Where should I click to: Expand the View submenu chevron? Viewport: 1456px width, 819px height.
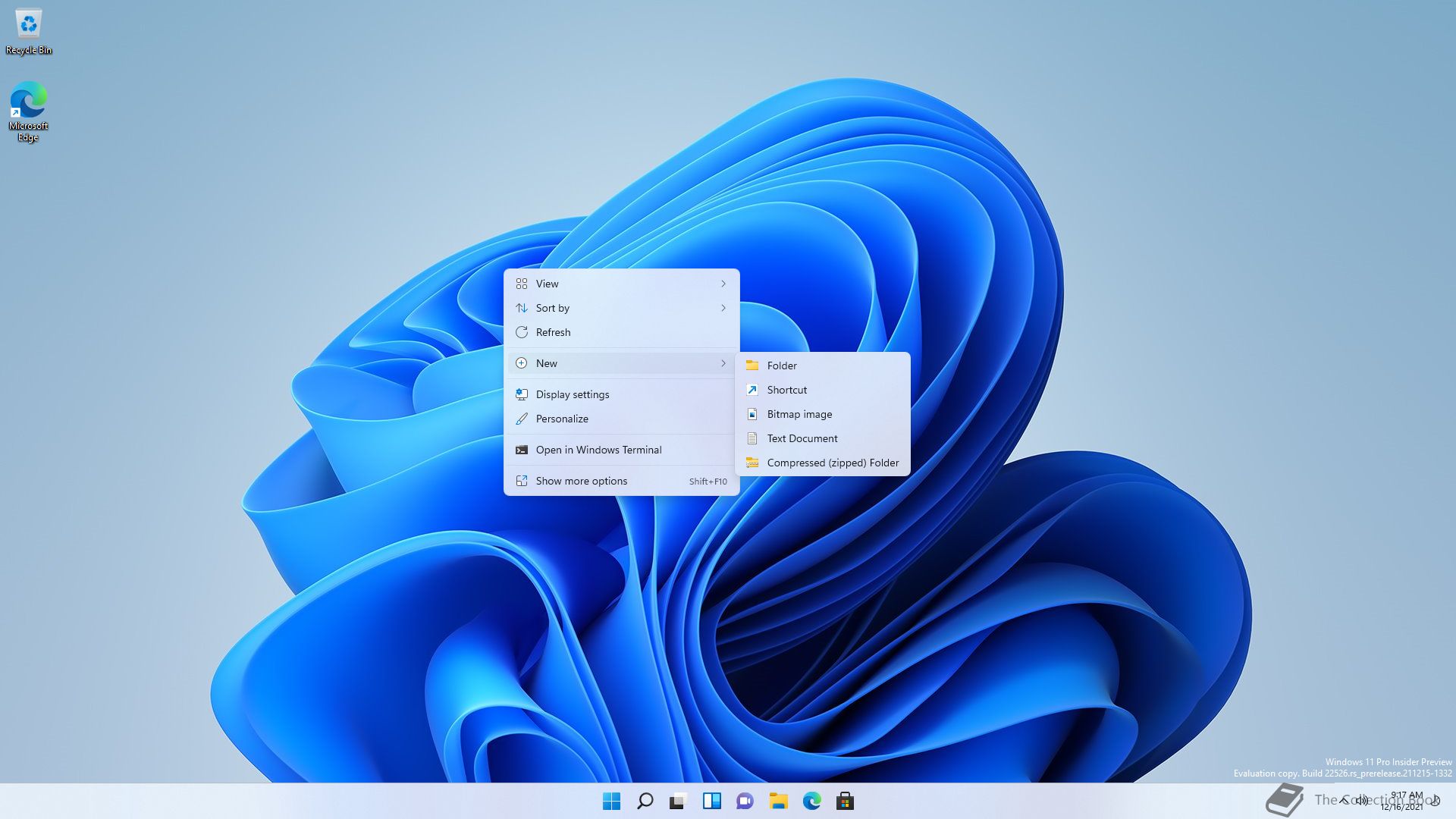point(723,284)
